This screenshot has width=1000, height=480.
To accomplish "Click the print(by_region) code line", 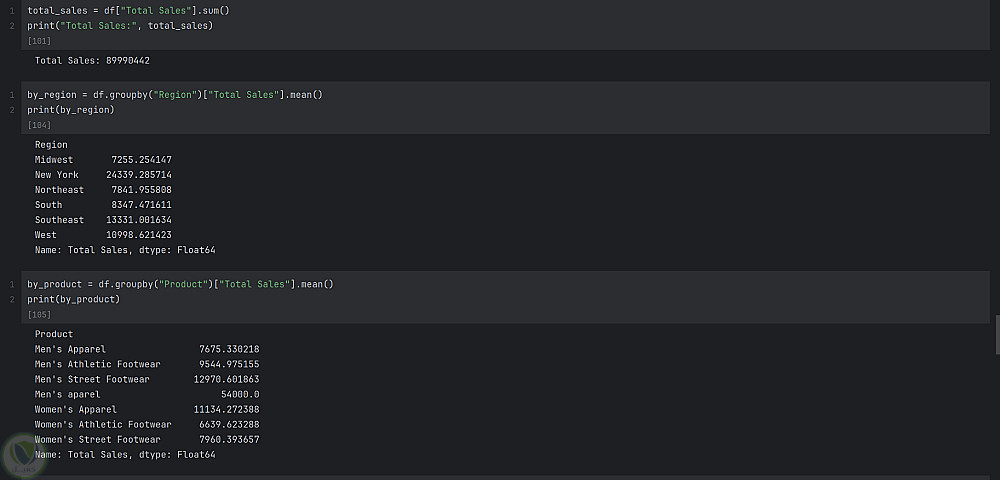I will point(71,110).
